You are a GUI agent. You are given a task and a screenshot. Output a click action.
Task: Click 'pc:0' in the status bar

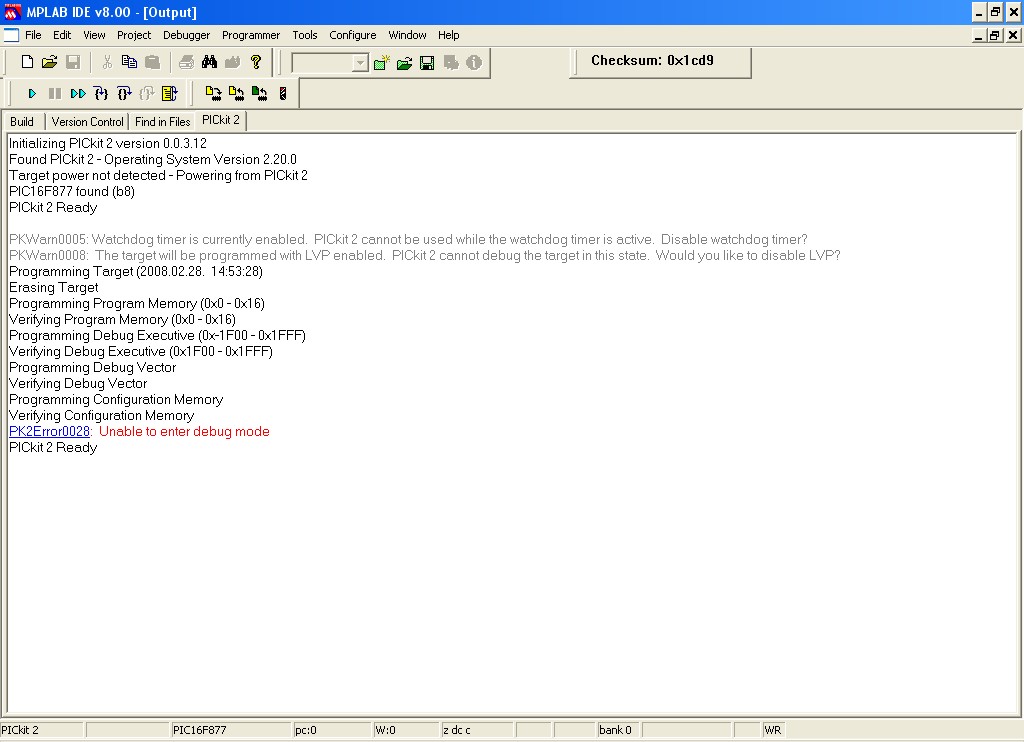(x=332, y=730)
